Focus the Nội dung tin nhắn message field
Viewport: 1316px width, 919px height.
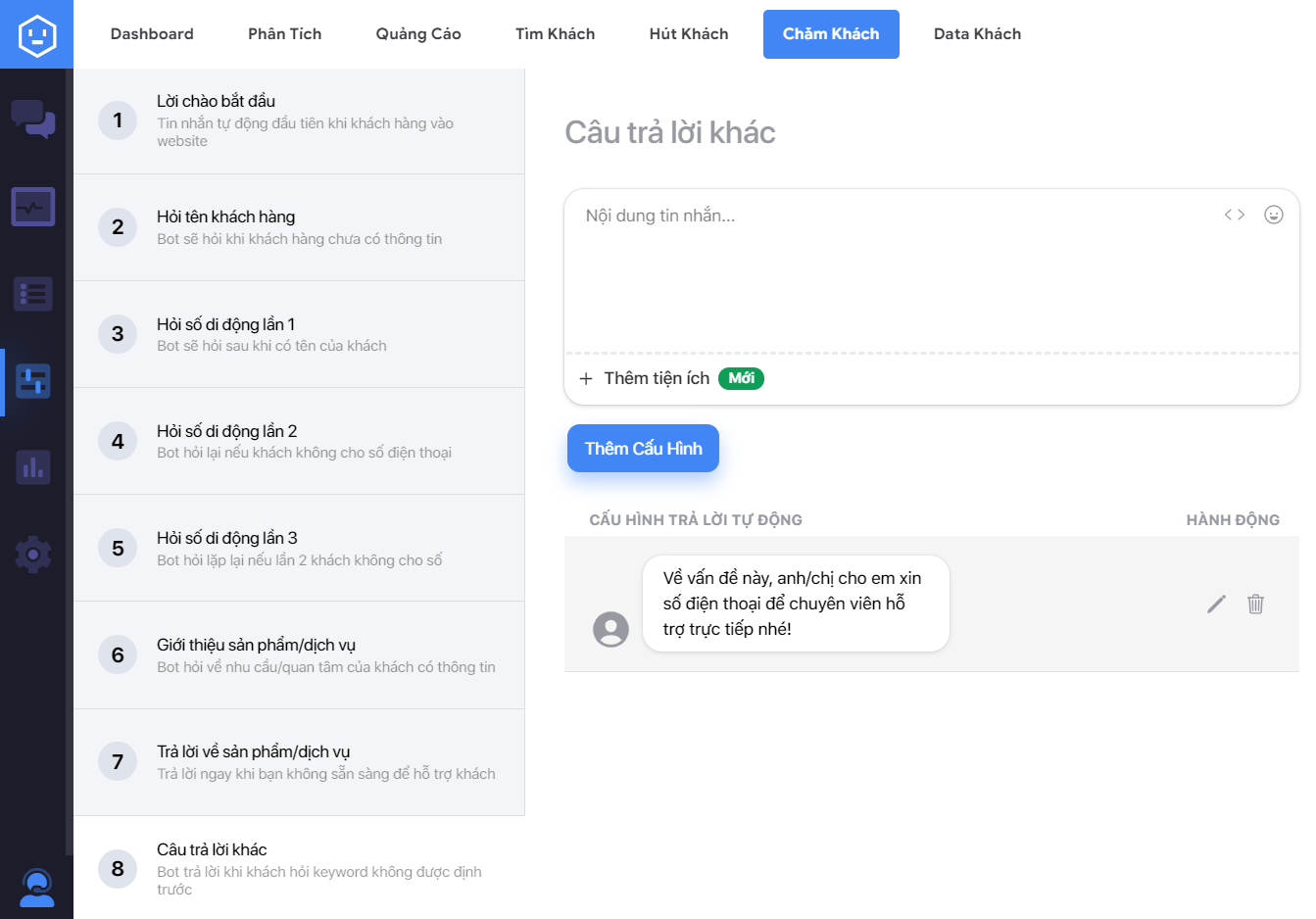[x=931, y=270]
